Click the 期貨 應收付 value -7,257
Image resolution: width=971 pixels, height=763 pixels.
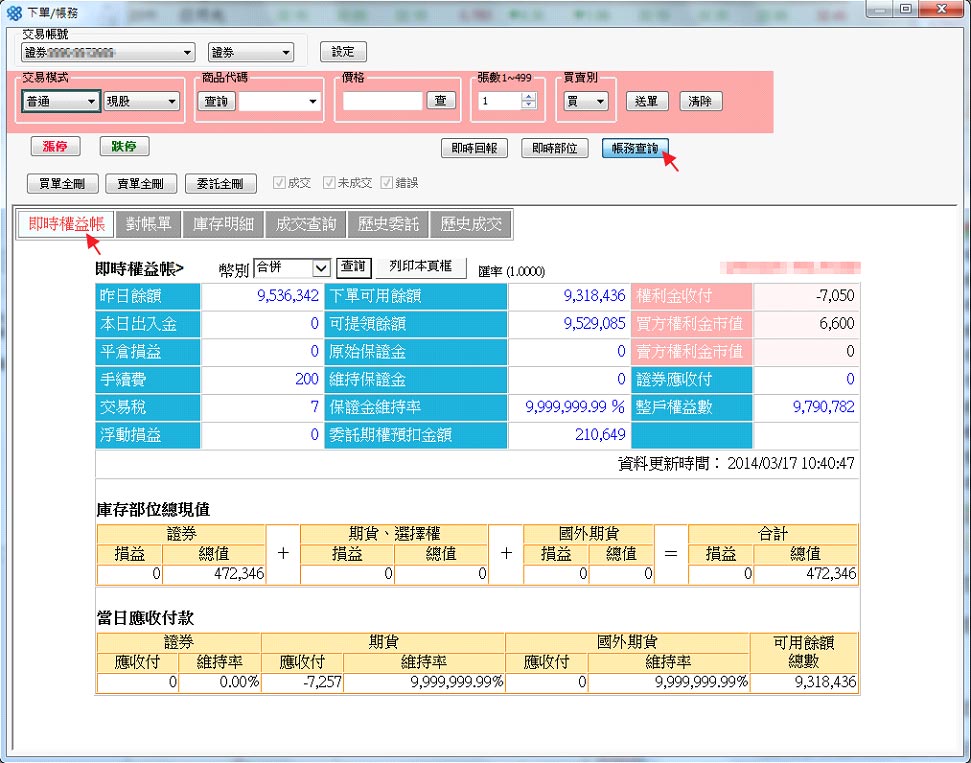[x=323, y=682]
